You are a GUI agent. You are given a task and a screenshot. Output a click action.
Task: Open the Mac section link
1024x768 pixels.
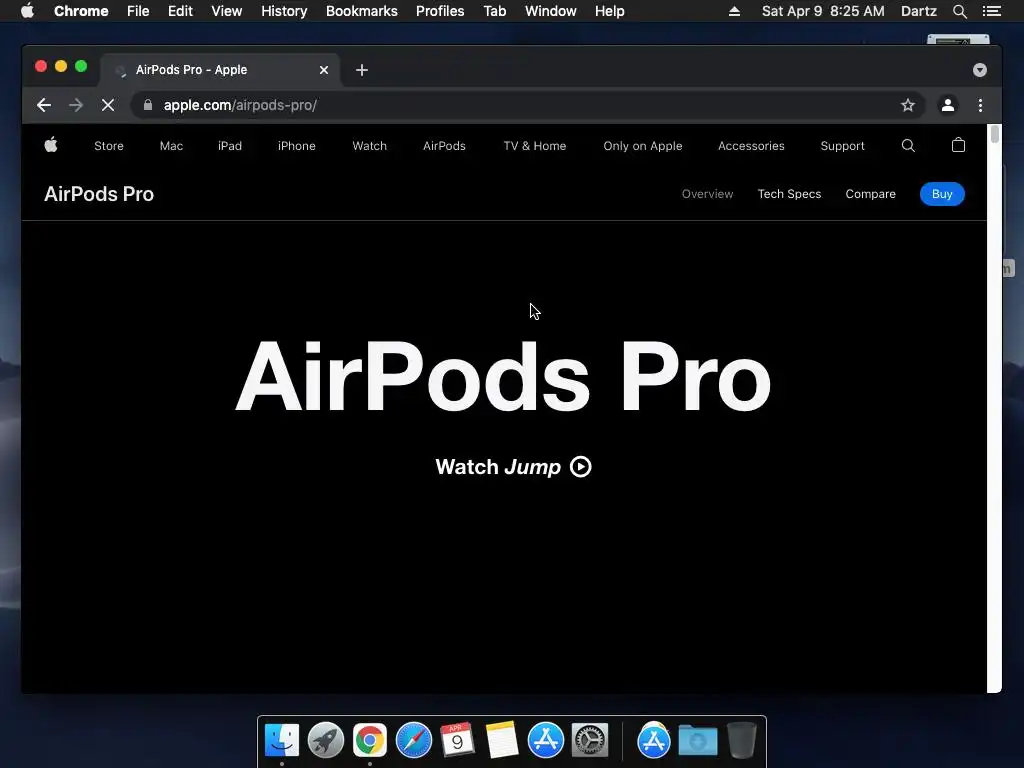pos(171,146)
